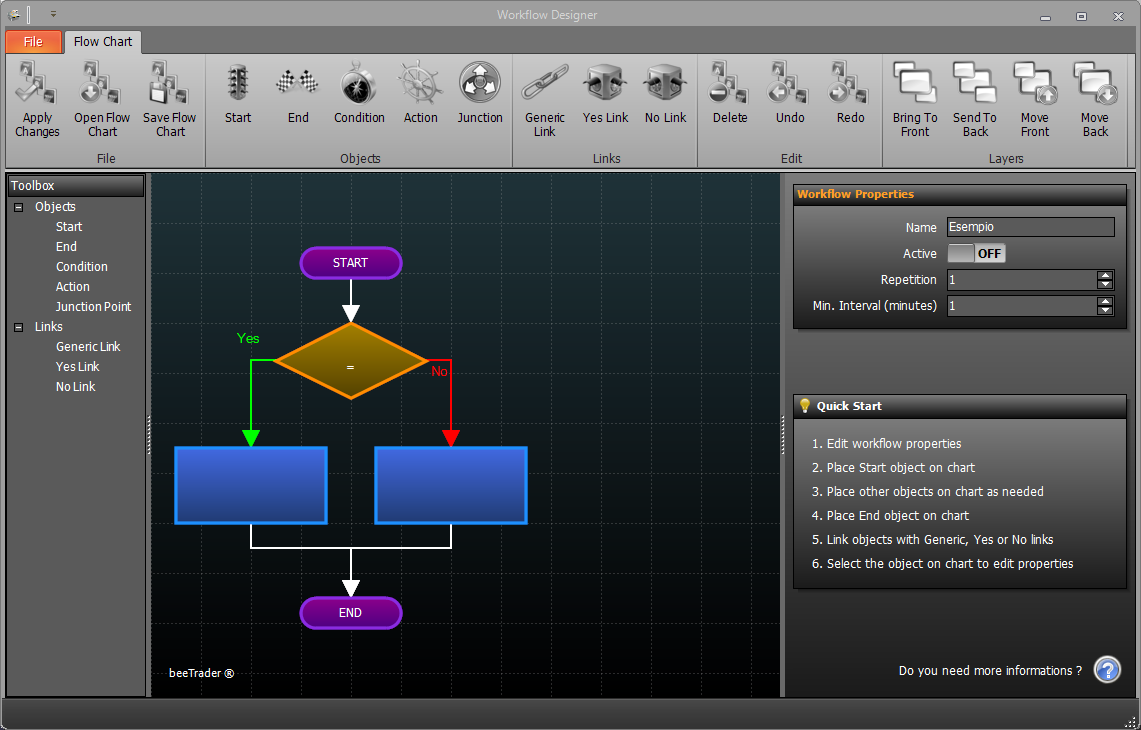This screenshot has width=1141, height=730.
Task: Collapse the Objects tree group
Action: click(19, 207)
